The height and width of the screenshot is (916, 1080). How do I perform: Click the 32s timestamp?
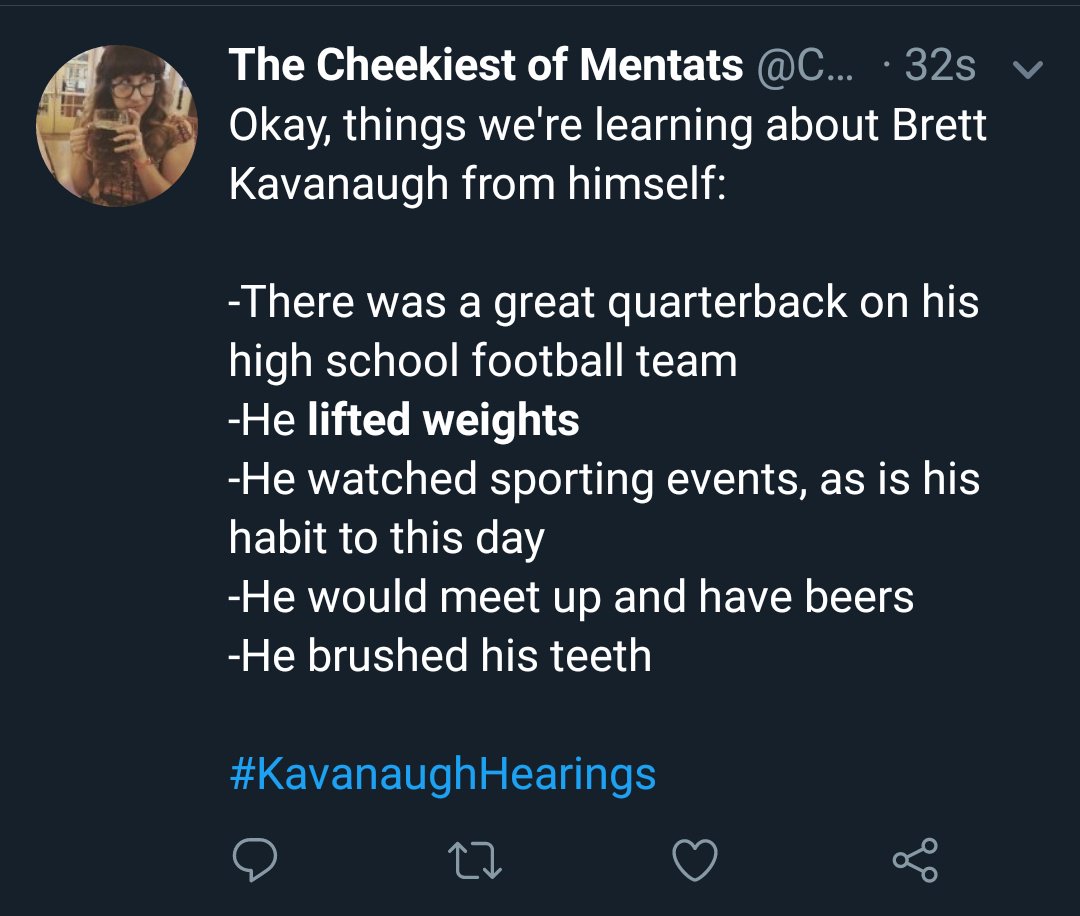[x=939, y=66]
